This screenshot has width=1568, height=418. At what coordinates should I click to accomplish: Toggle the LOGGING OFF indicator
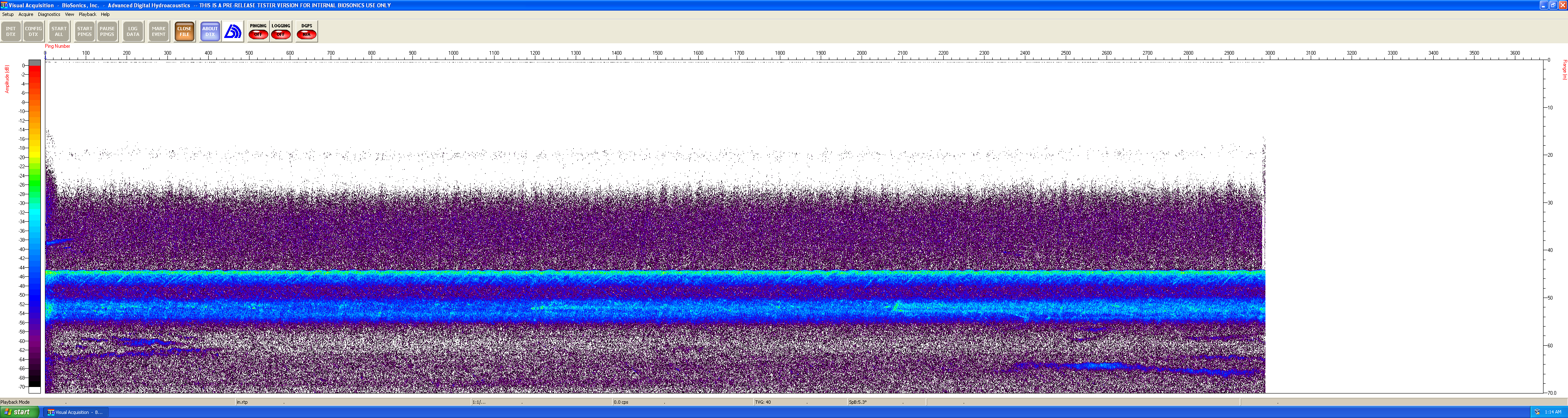[x=281, y=31]
